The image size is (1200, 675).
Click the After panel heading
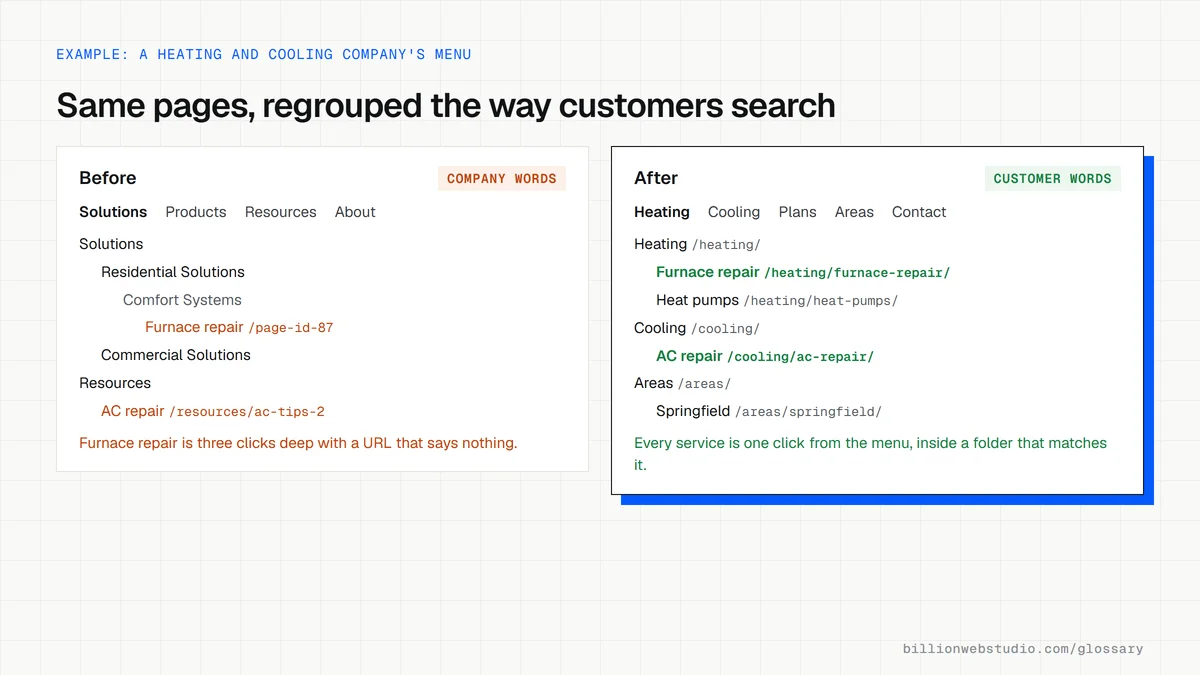[x=656, y=178]
